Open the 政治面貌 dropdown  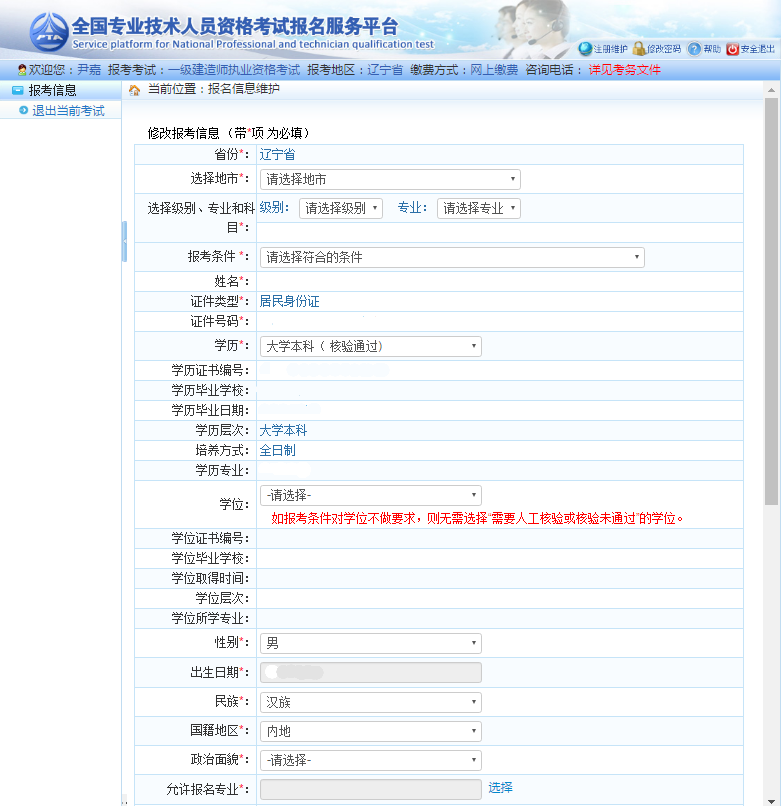point(370,760)
